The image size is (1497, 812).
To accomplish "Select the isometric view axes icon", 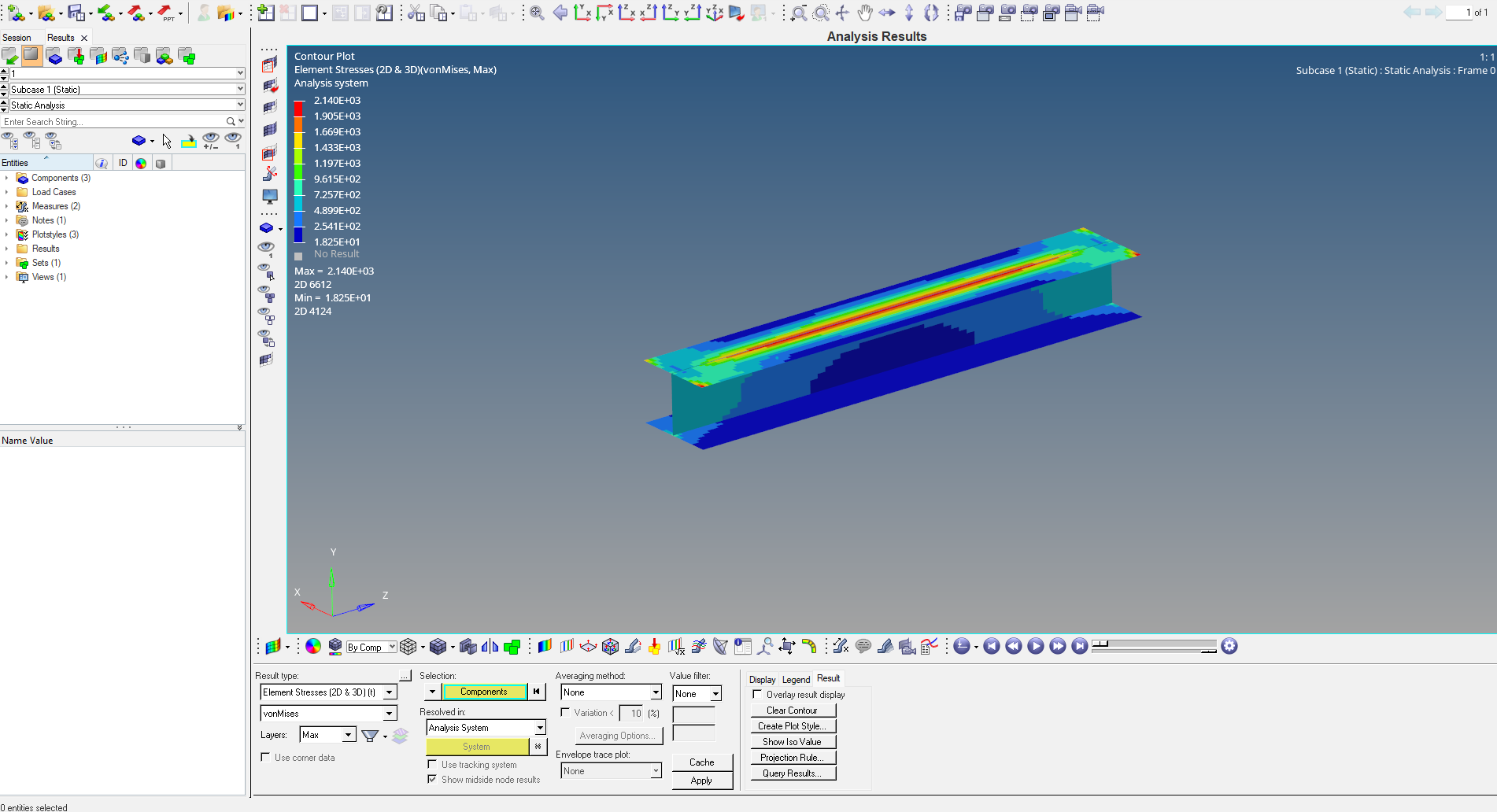I will (x=714, y=13).
